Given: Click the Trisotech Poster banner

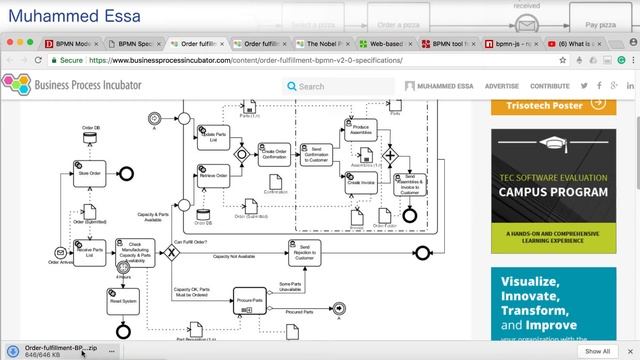Looking at the screenshot, I should pos(553,106).
